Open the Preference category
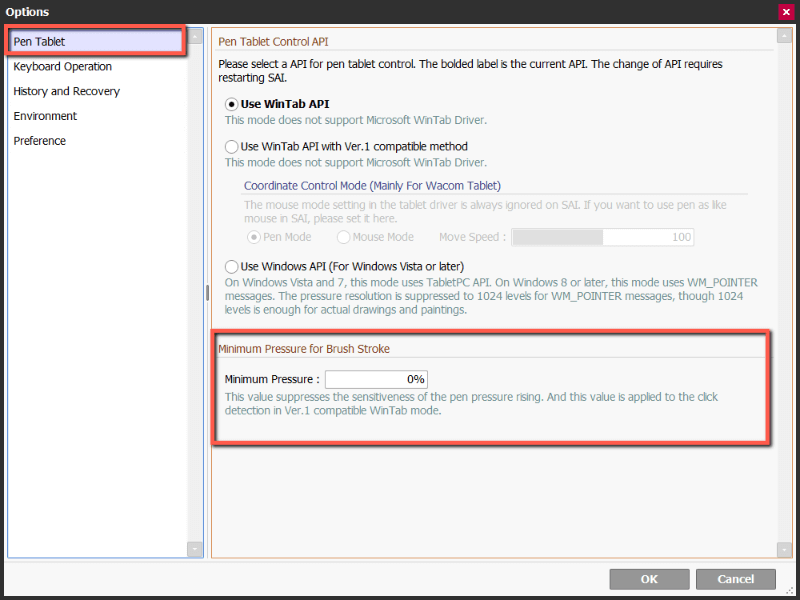 tap(39, 141)
